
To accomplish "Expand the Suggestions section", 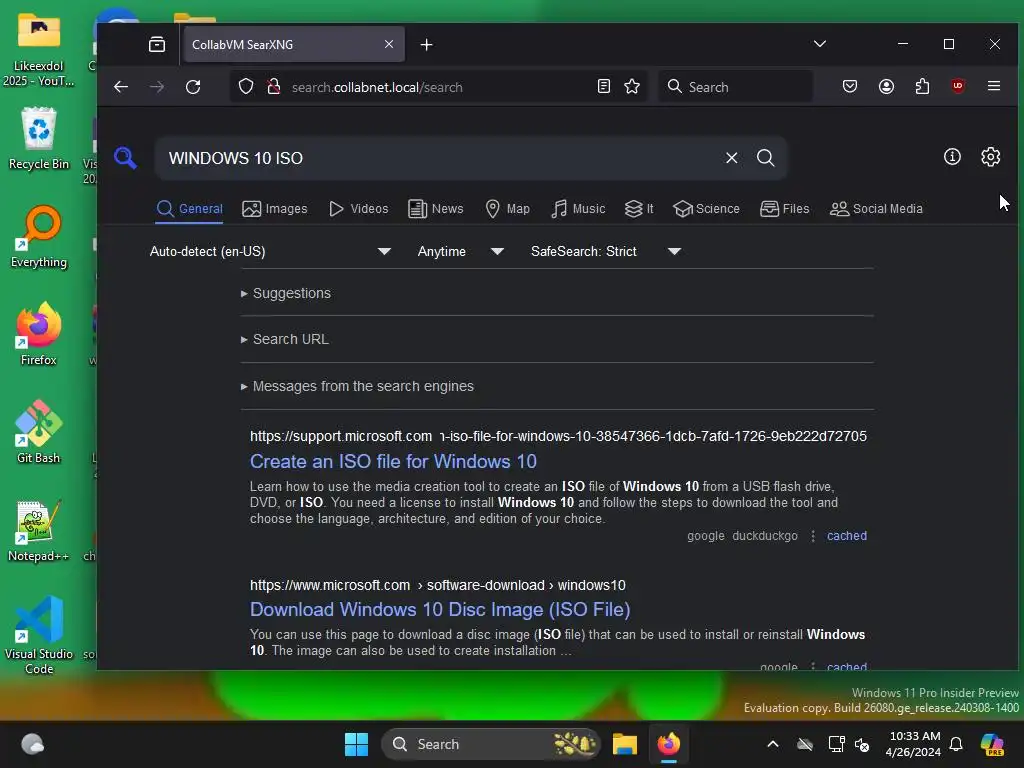I will [x=285, y=293].
